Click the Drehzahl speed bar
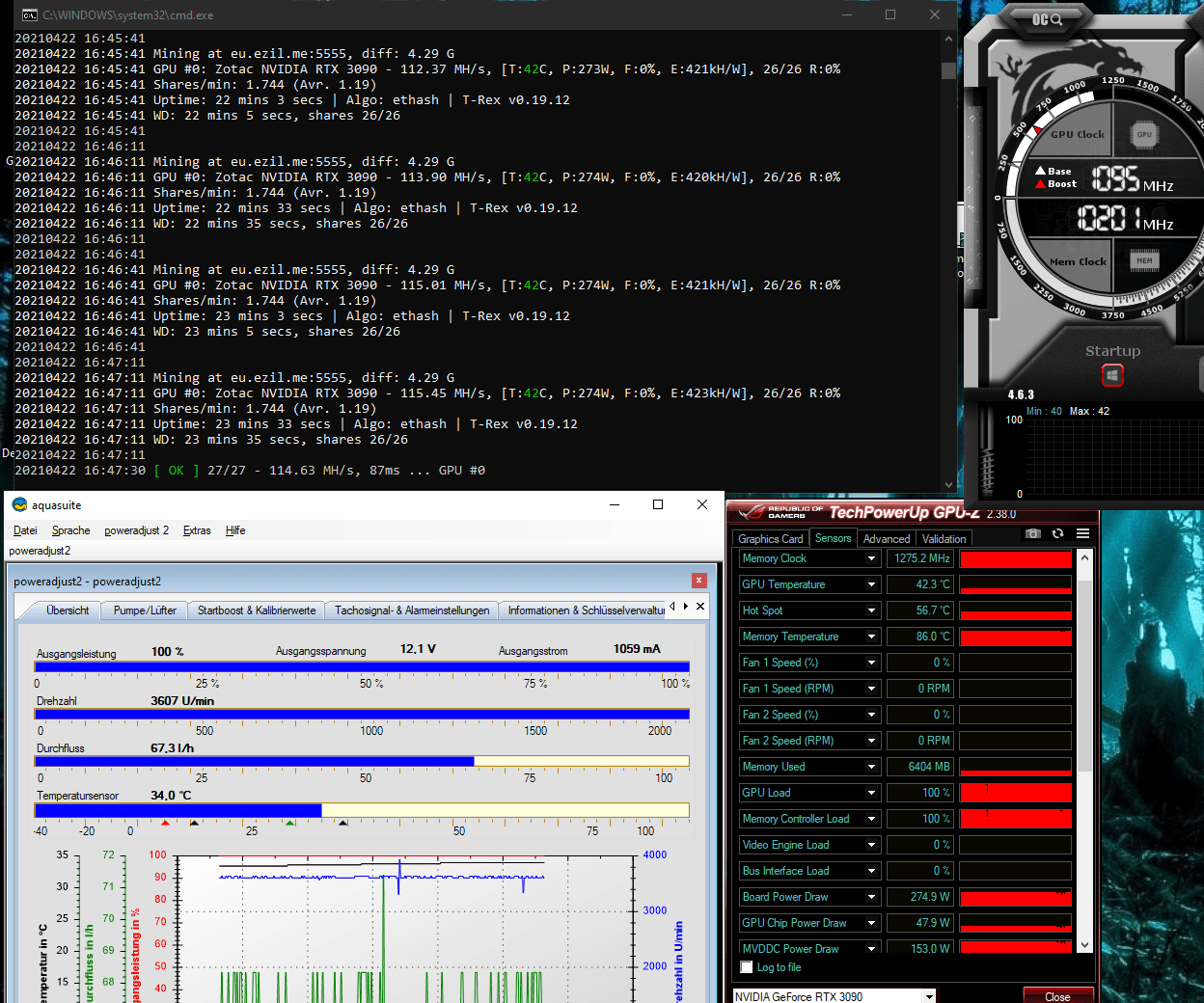1204x1003 pixels. tap(362, 714)
